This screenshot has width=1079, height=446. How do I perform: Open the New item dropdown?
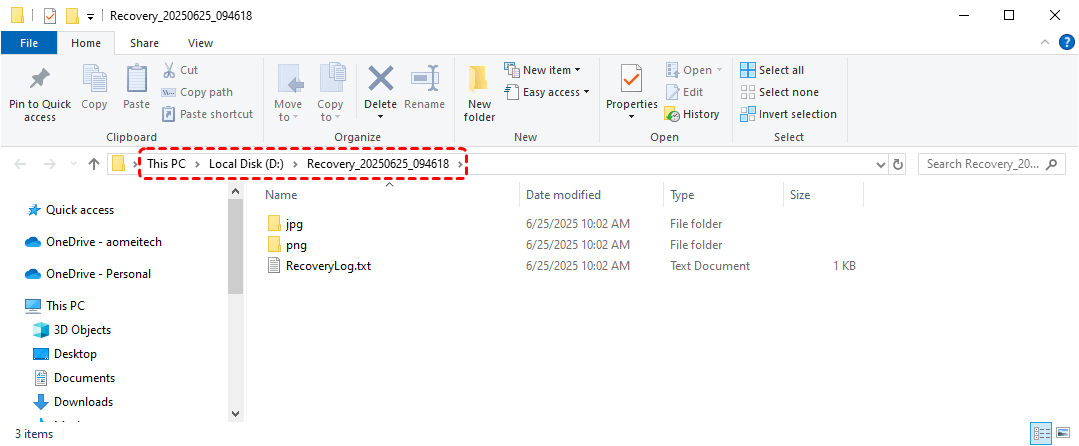pyautogui.click(x=551, y=70)
